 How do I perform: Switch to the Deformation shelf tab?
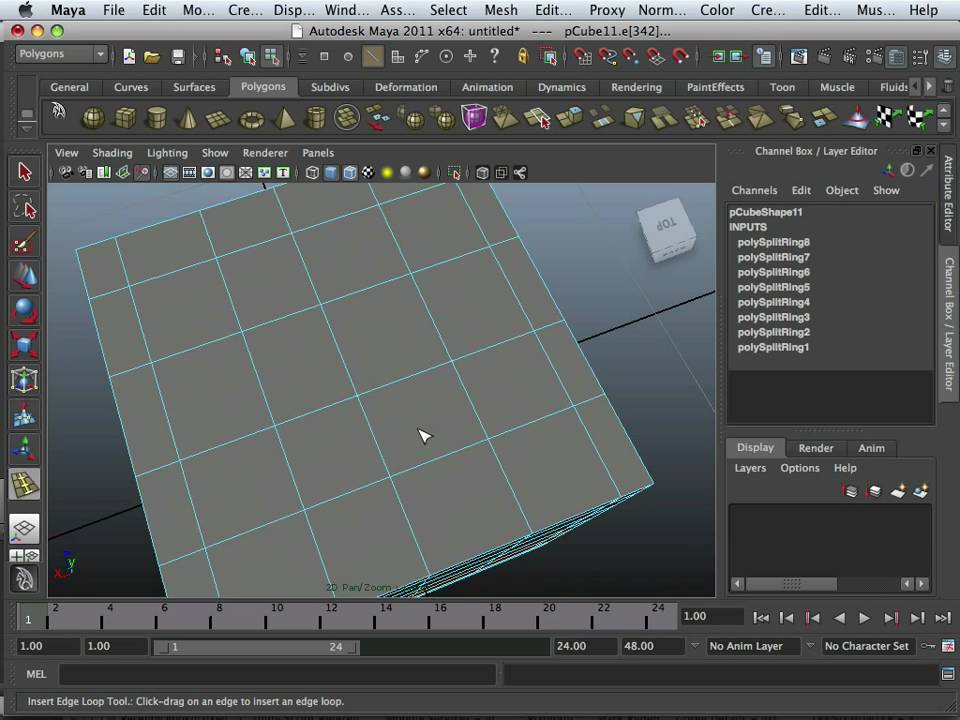pos(406,87)
